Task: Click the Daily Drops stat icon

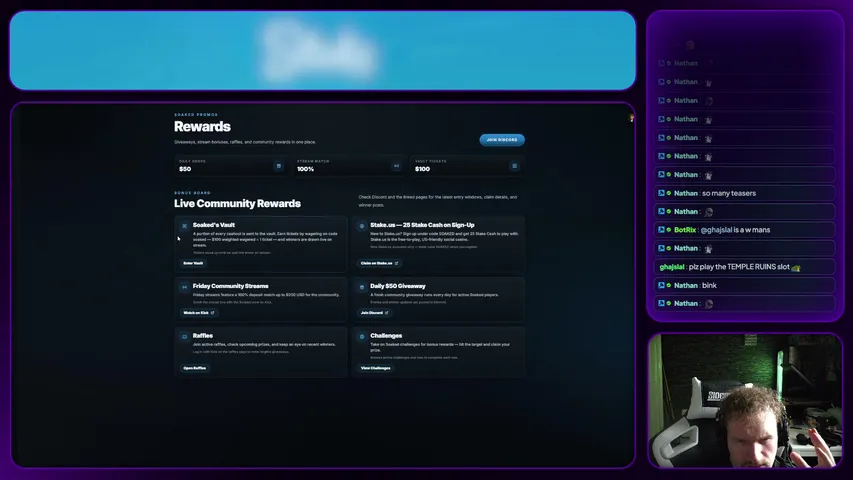Action: click(x=279, y=166)
